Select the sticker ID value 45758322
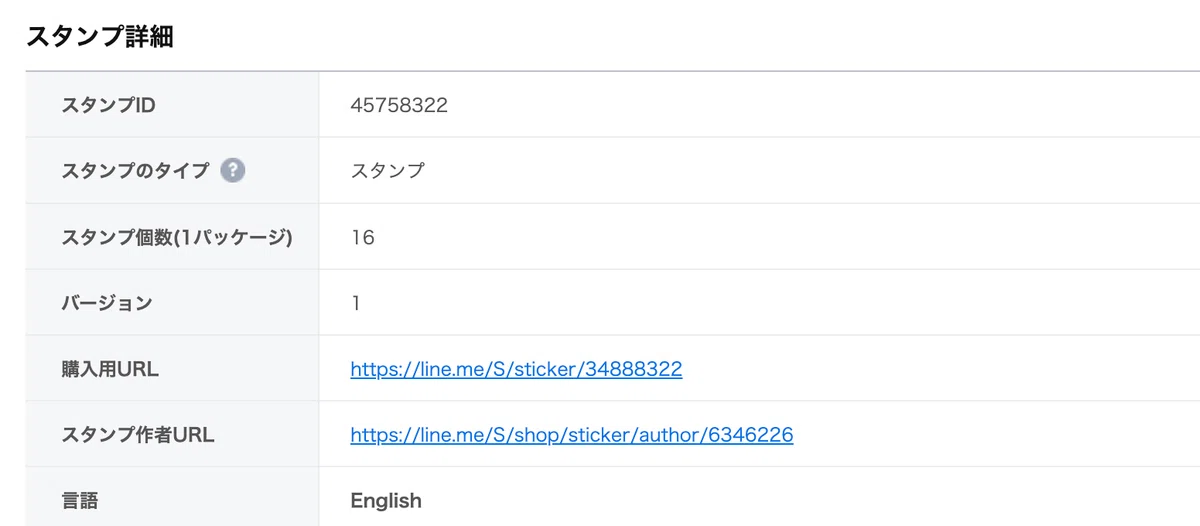The image size is (1200, 526). coord(399,105)
